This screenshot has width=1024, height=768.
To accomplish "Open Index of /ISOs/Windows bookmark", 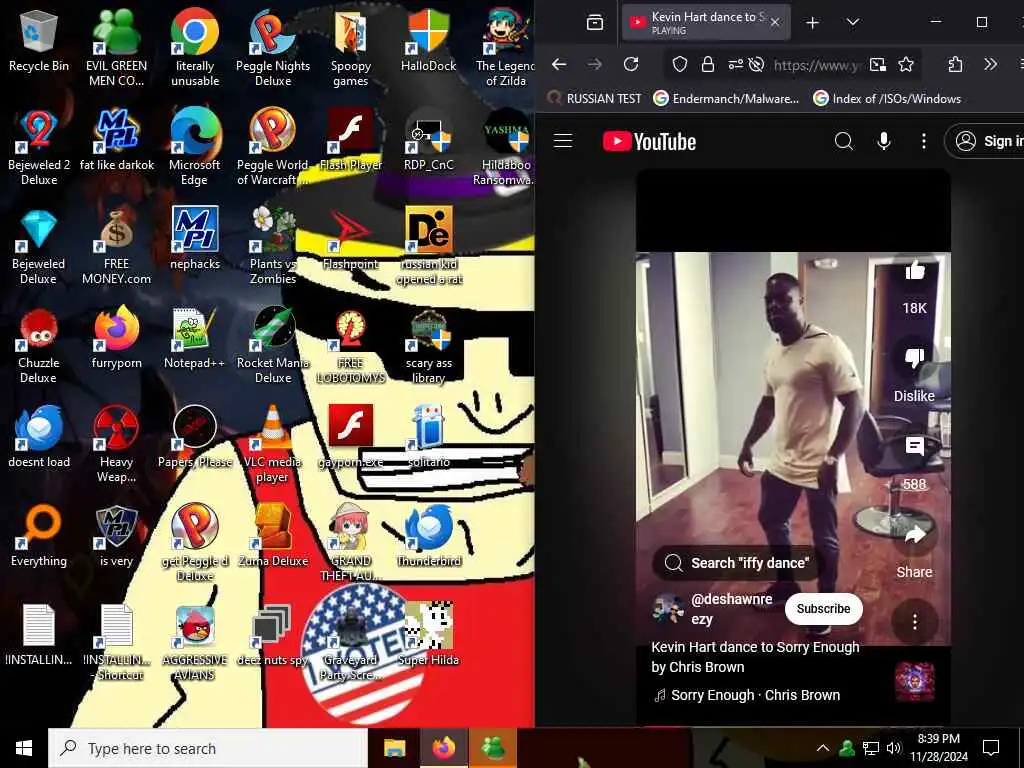I will click(887, 99).
